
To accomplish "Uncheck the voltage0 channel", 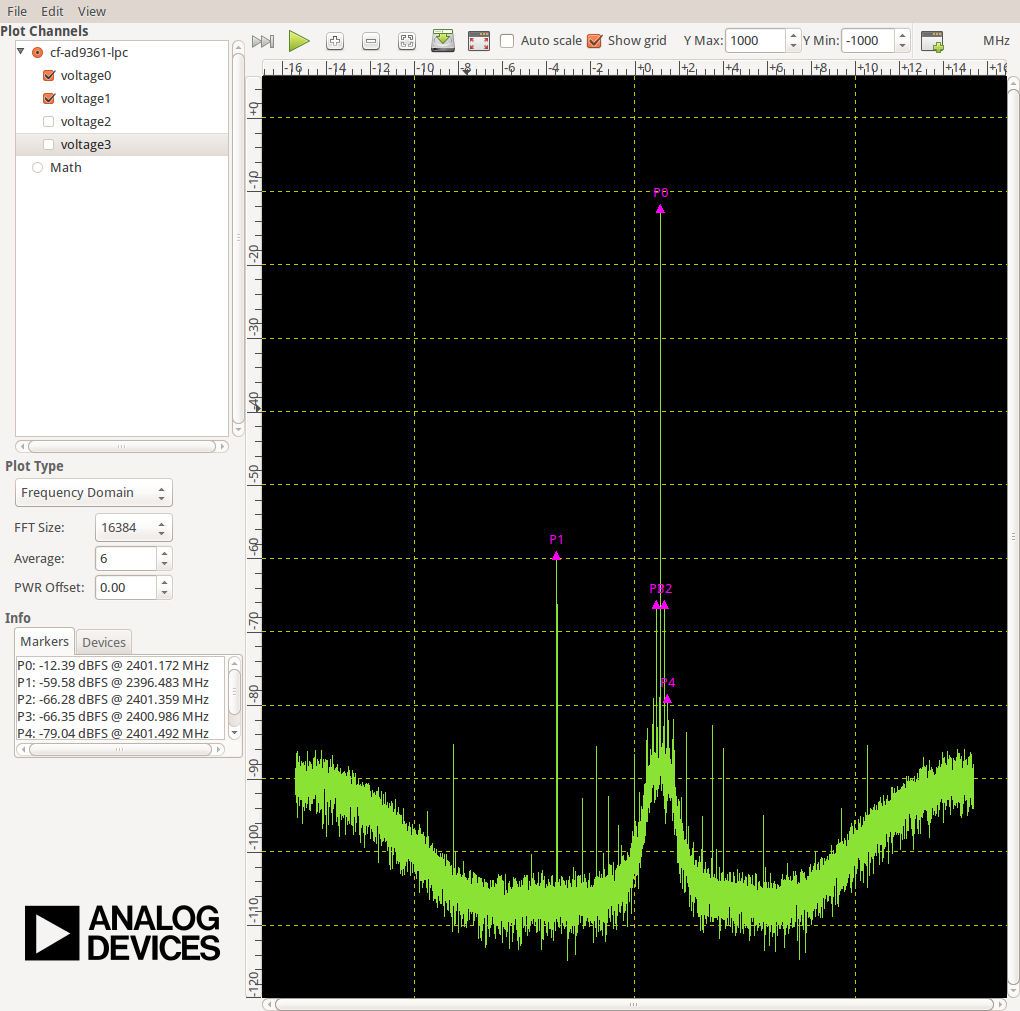I will 49,75.
